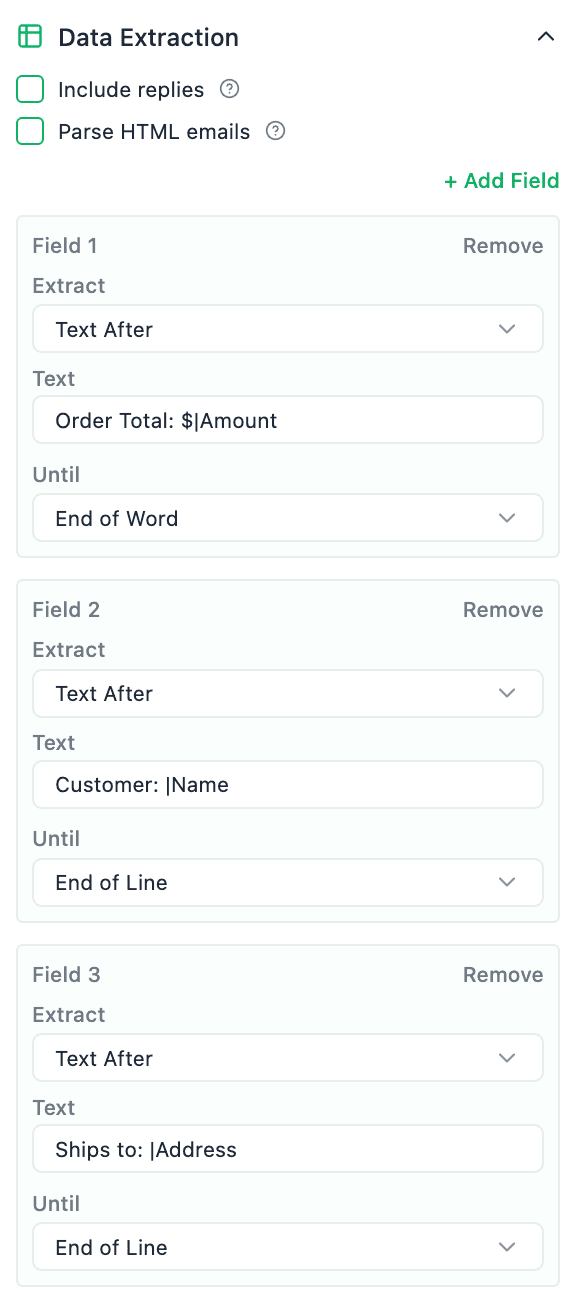Open the Extract dropdown for Field 2
Image resolution: width=586 pixels, height=1312 pixels.
(x=288, y=693)
